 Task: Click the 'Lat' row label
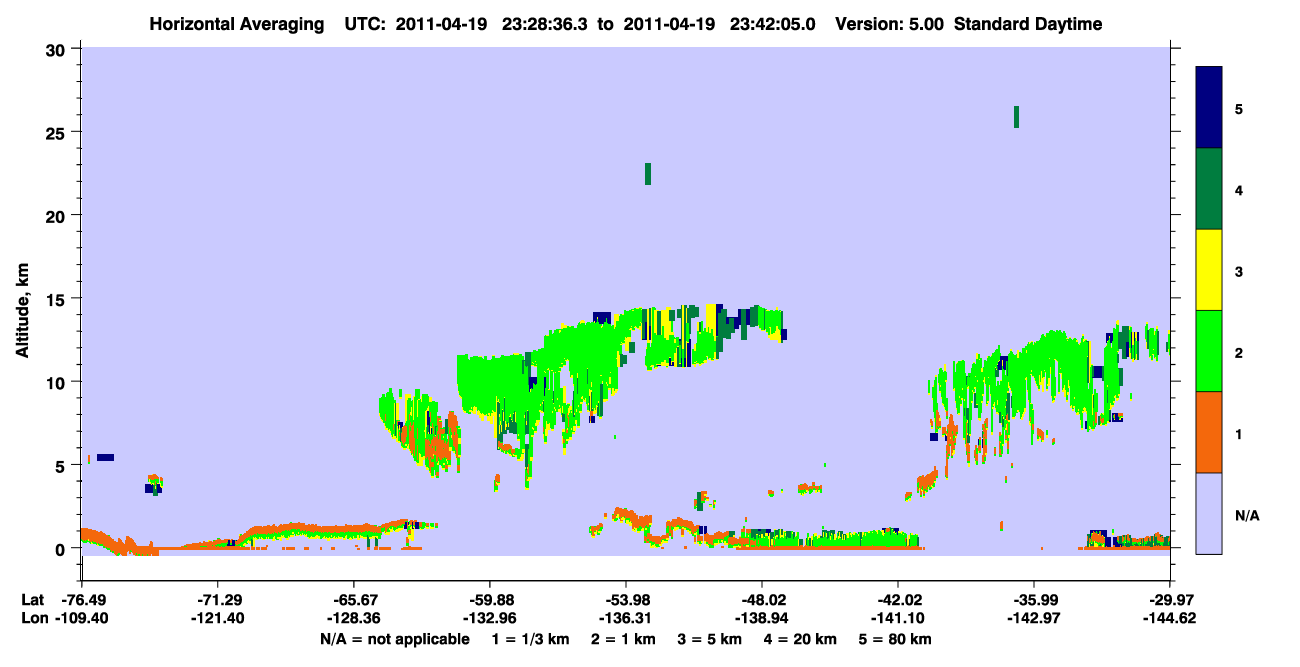tap(31, 600)
